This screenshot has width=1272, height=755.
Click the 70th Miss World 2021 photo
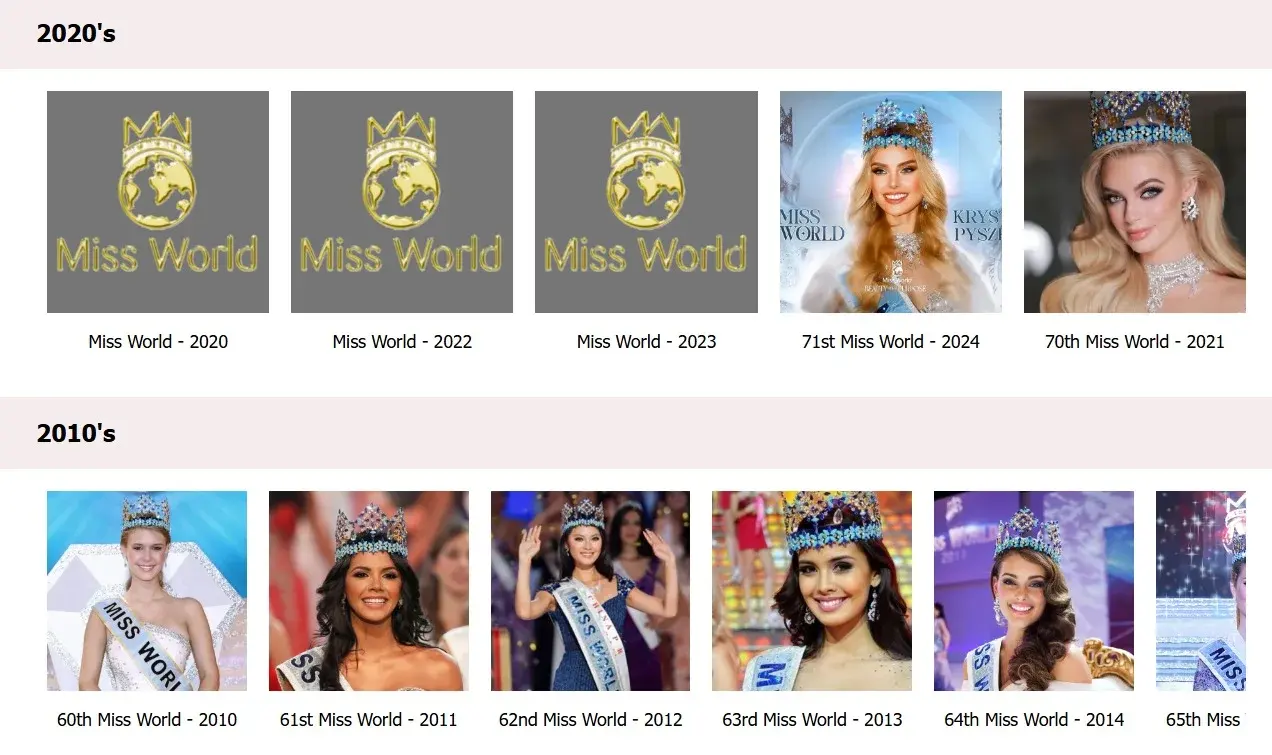[1134, 202]
